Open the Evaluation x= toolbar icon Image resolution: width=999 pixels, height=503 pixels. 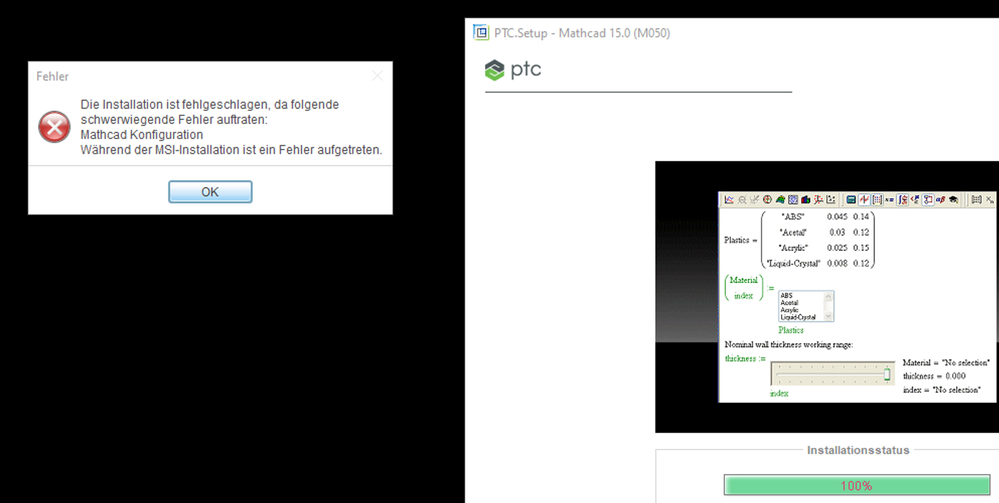889,200
